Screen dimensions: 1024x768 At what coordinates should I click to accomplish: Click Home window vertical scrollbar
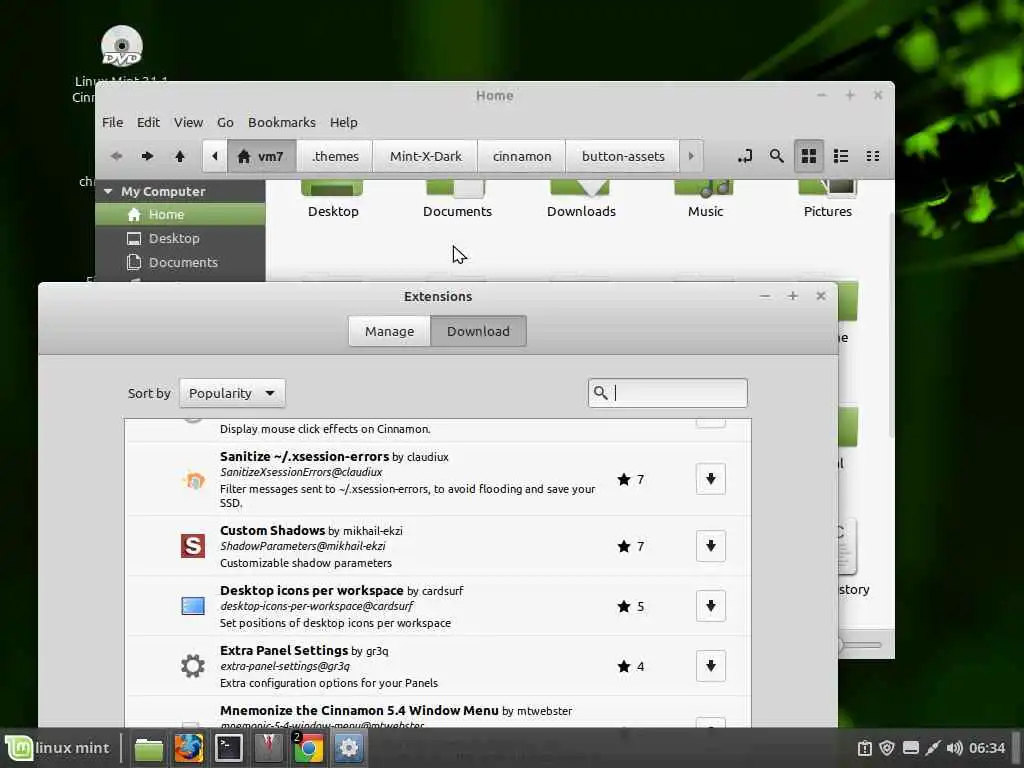[x=891, y=325]
